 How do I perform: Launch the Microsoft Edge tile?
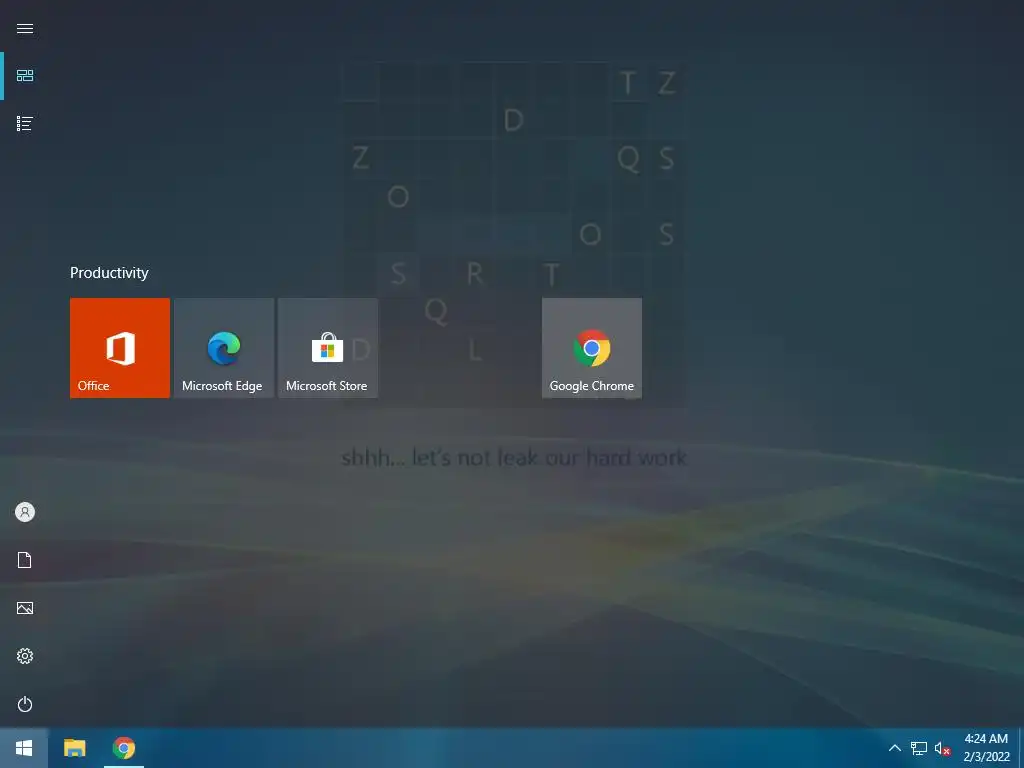point(224,348)
